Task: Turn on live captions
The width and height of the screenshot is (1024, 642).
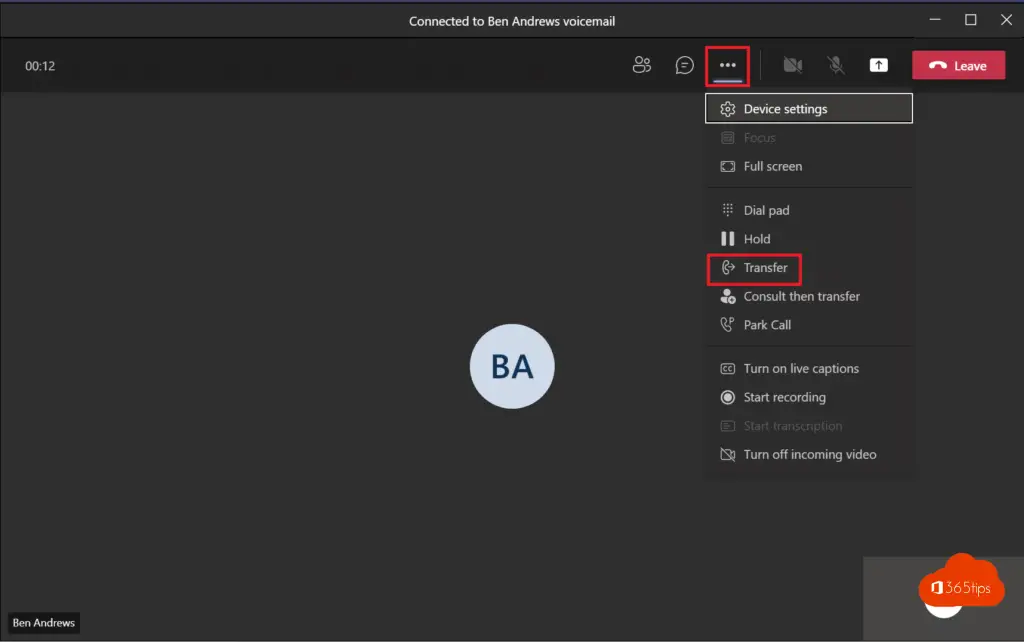Action: pos(800,368)
